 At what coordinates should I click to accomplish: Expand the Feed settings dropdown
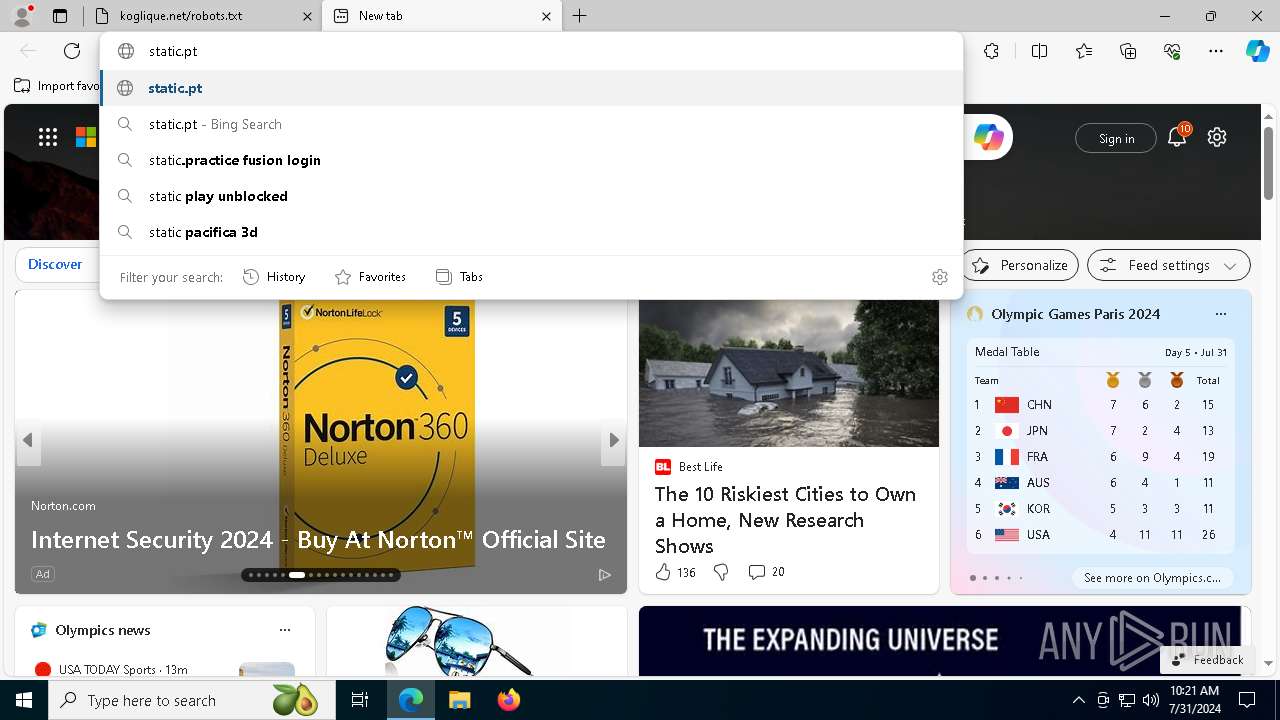(1168, 265)
